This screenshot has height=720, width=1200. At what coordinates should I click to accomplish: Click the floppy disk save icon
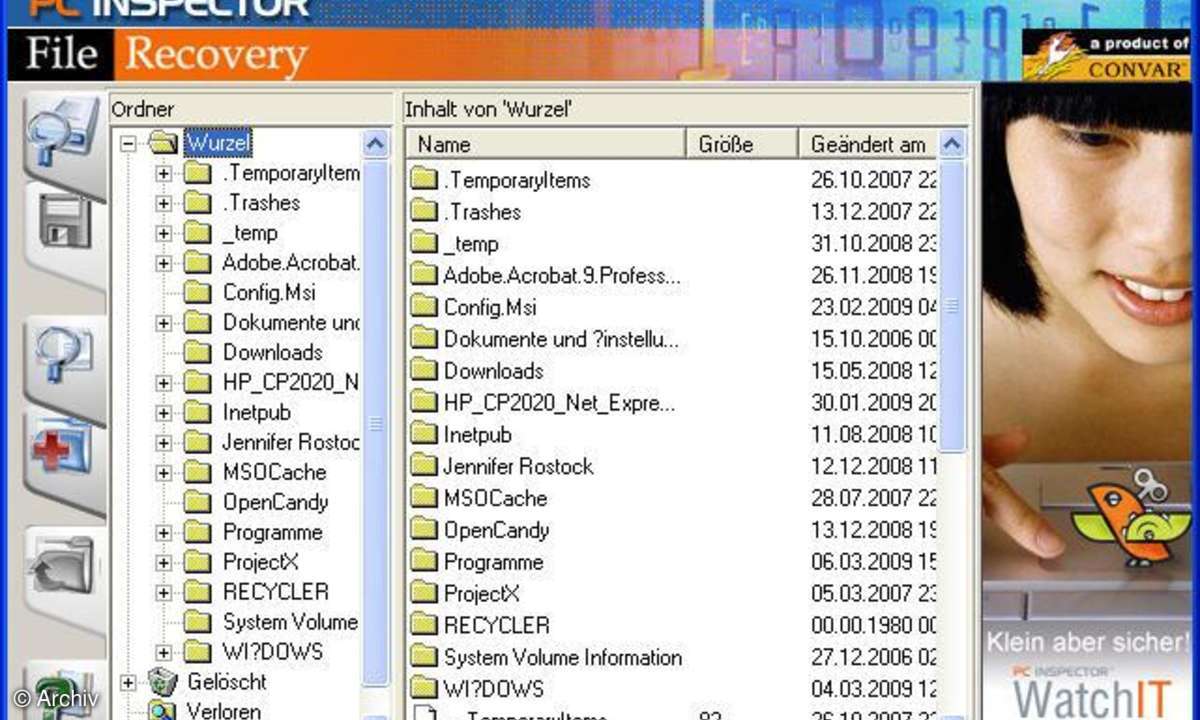[64, 222]
